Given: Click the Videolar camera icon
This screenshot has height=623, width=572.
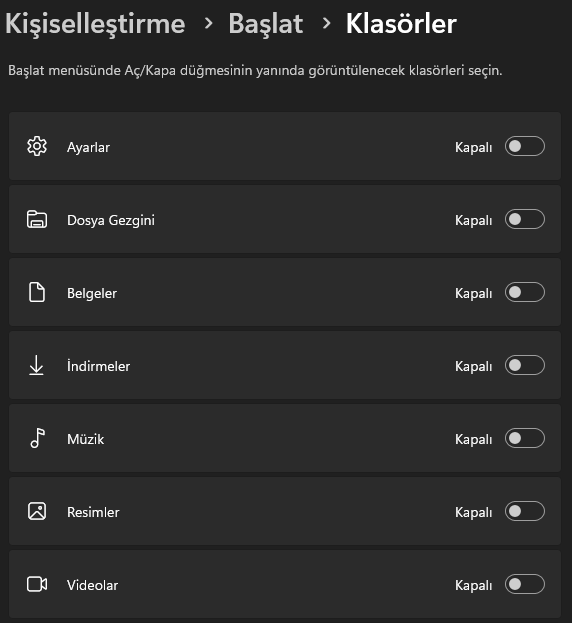Looking at the screenshot, I should (x=37, y=584).
